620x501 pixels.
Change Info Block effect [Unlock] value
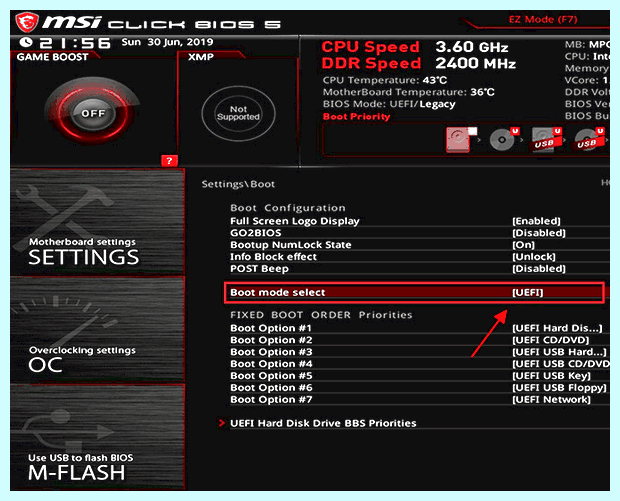(x=534, y=257)
